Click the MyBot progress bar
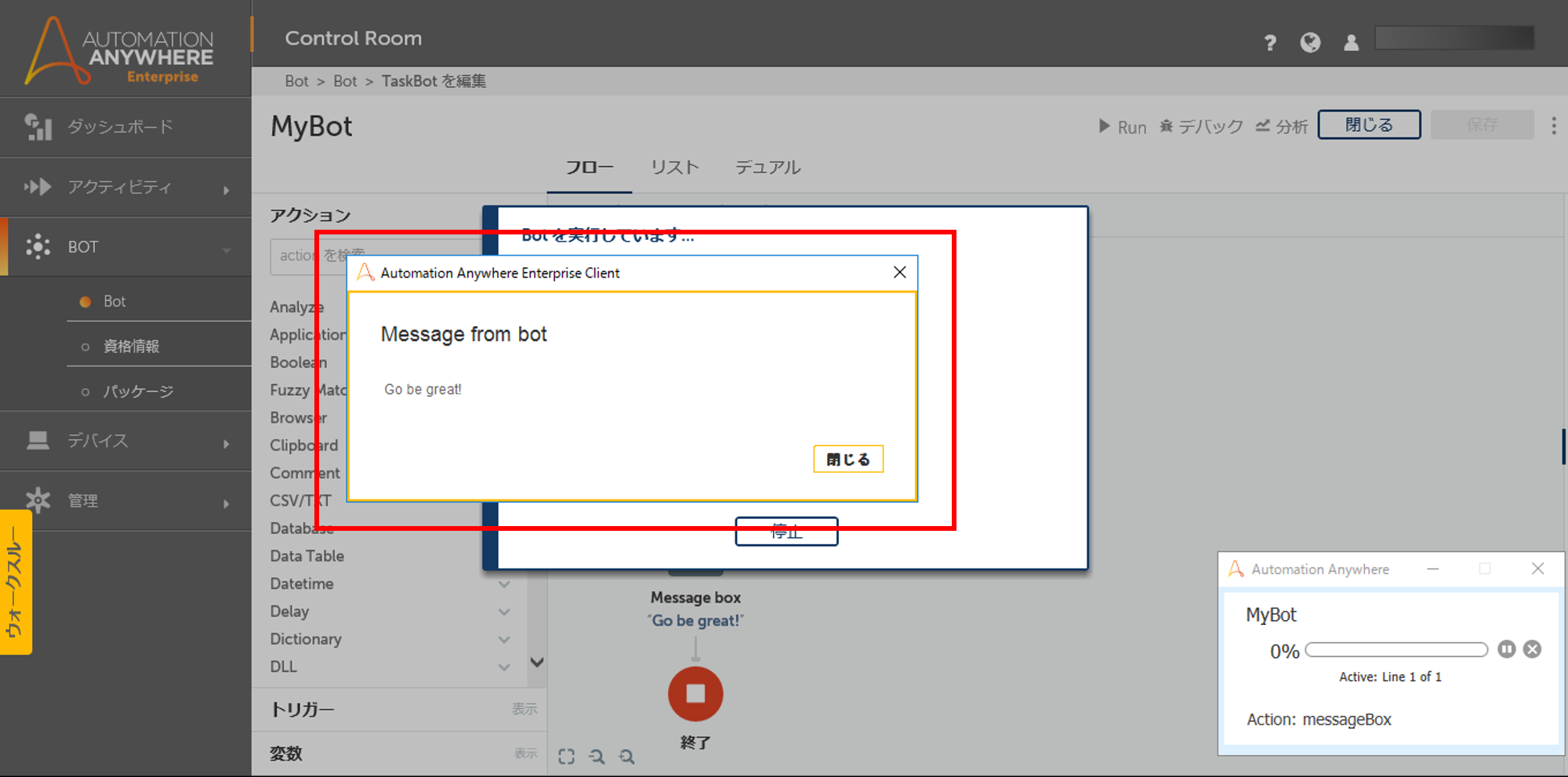 [x=1396, y=650]
